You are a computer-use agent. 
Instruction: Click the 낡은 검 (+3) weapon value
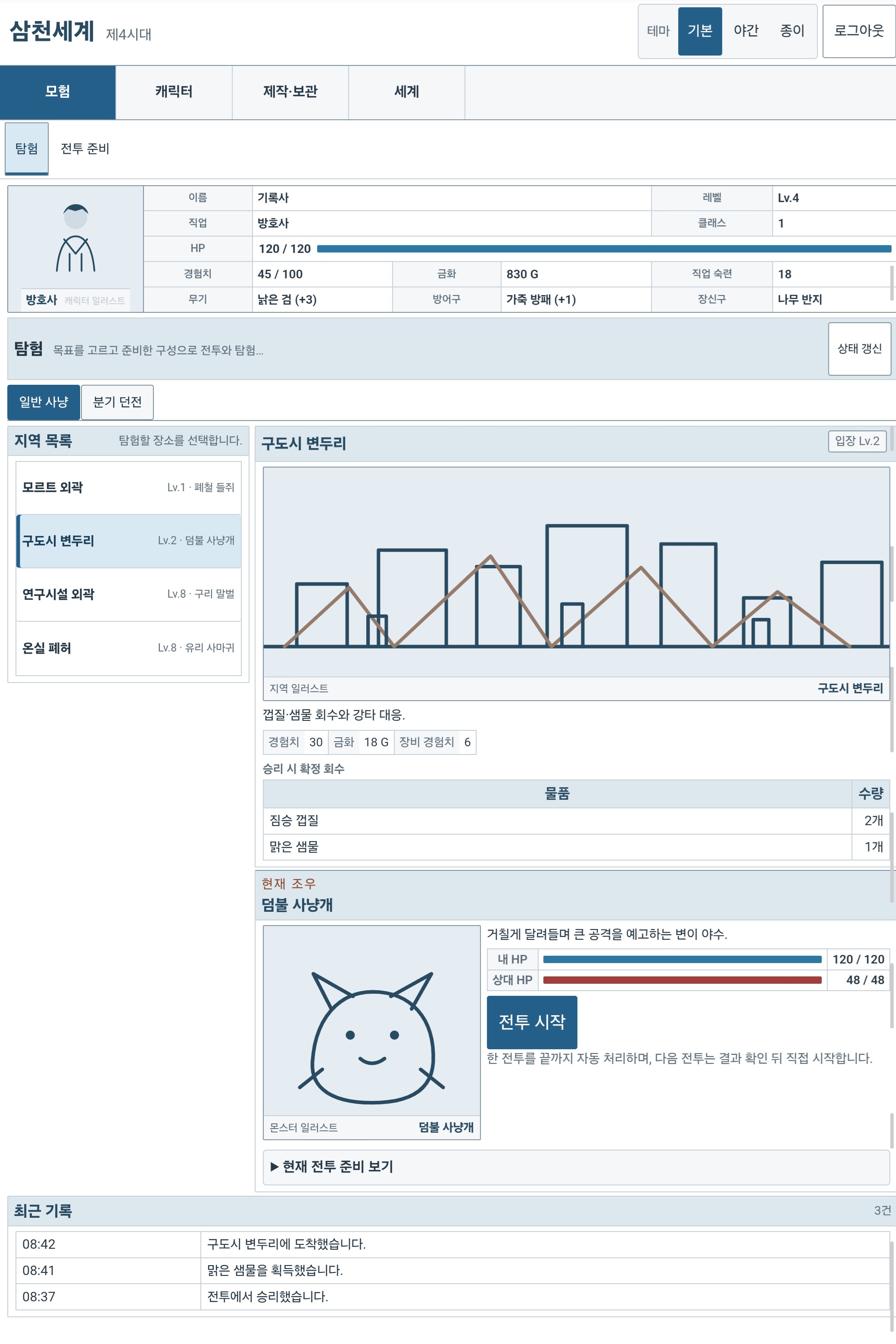pyautogui.click(x=287, y=299)
